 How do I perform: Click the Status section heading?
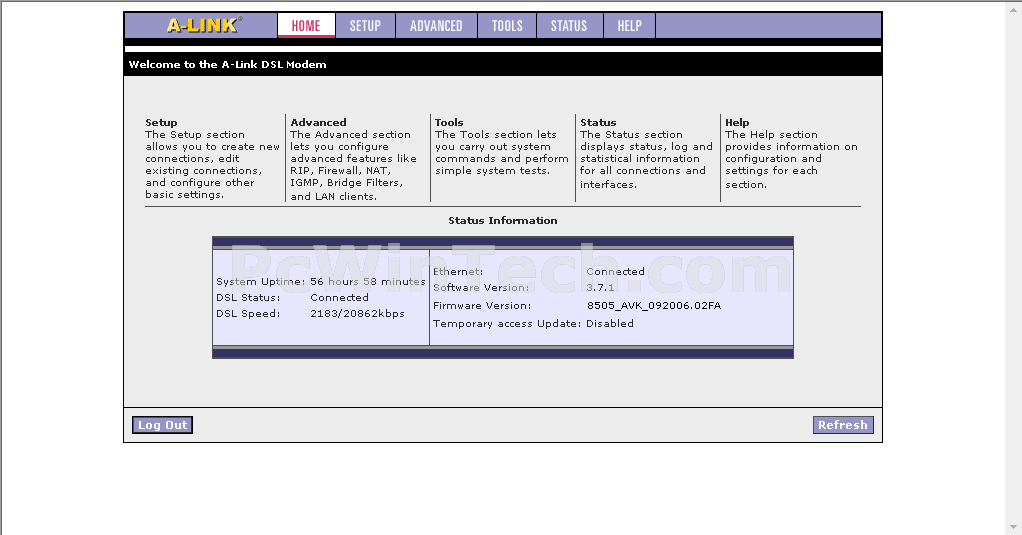598,123
